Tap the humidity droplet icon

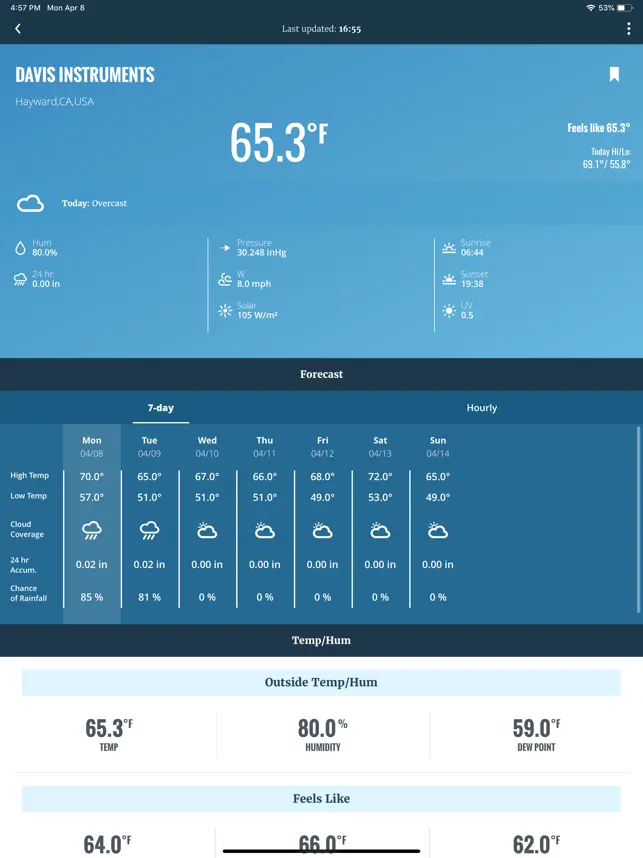(20, 248)
